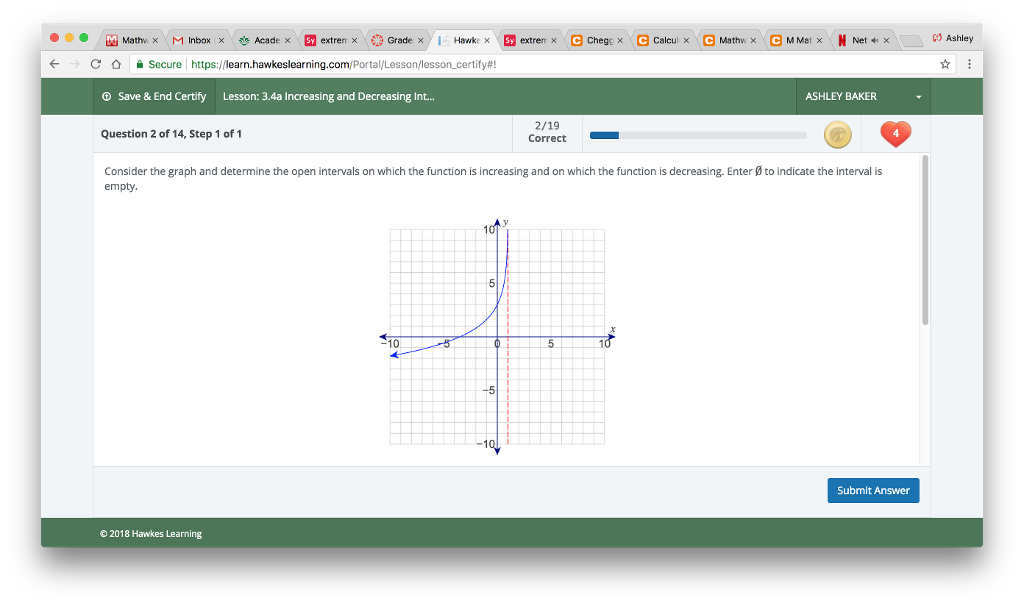Open the Ashley profile chip in Chrome

[x=951, y=37]
